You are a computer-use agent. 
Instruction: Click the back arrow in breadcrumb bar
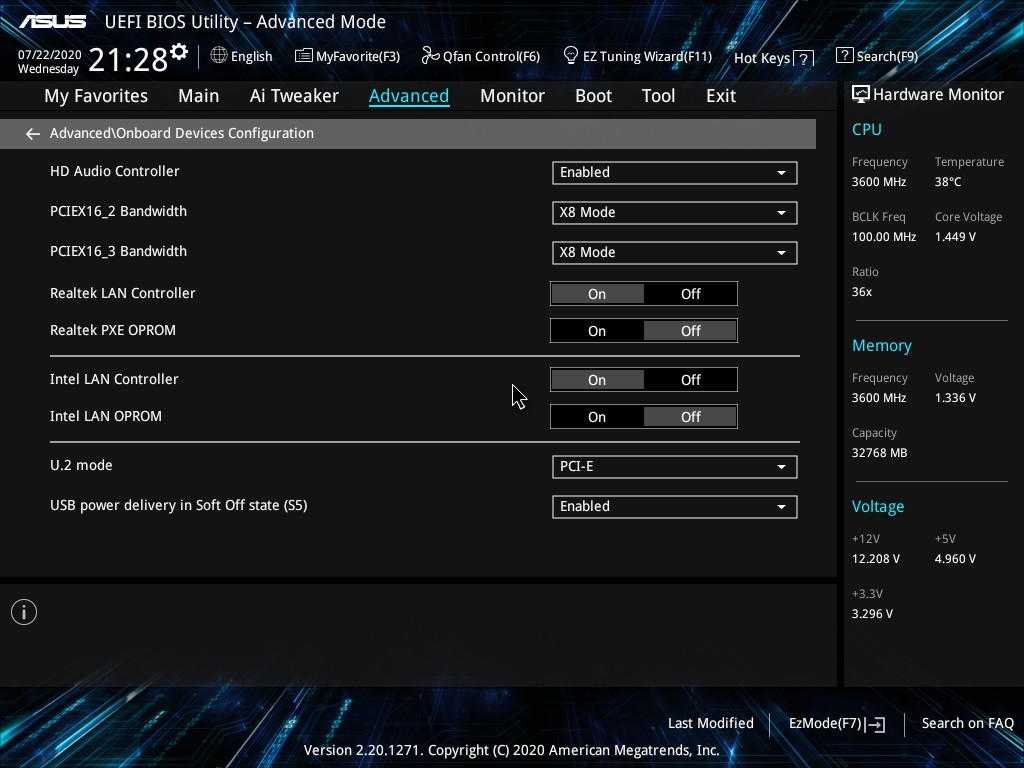tap(33, 133)
